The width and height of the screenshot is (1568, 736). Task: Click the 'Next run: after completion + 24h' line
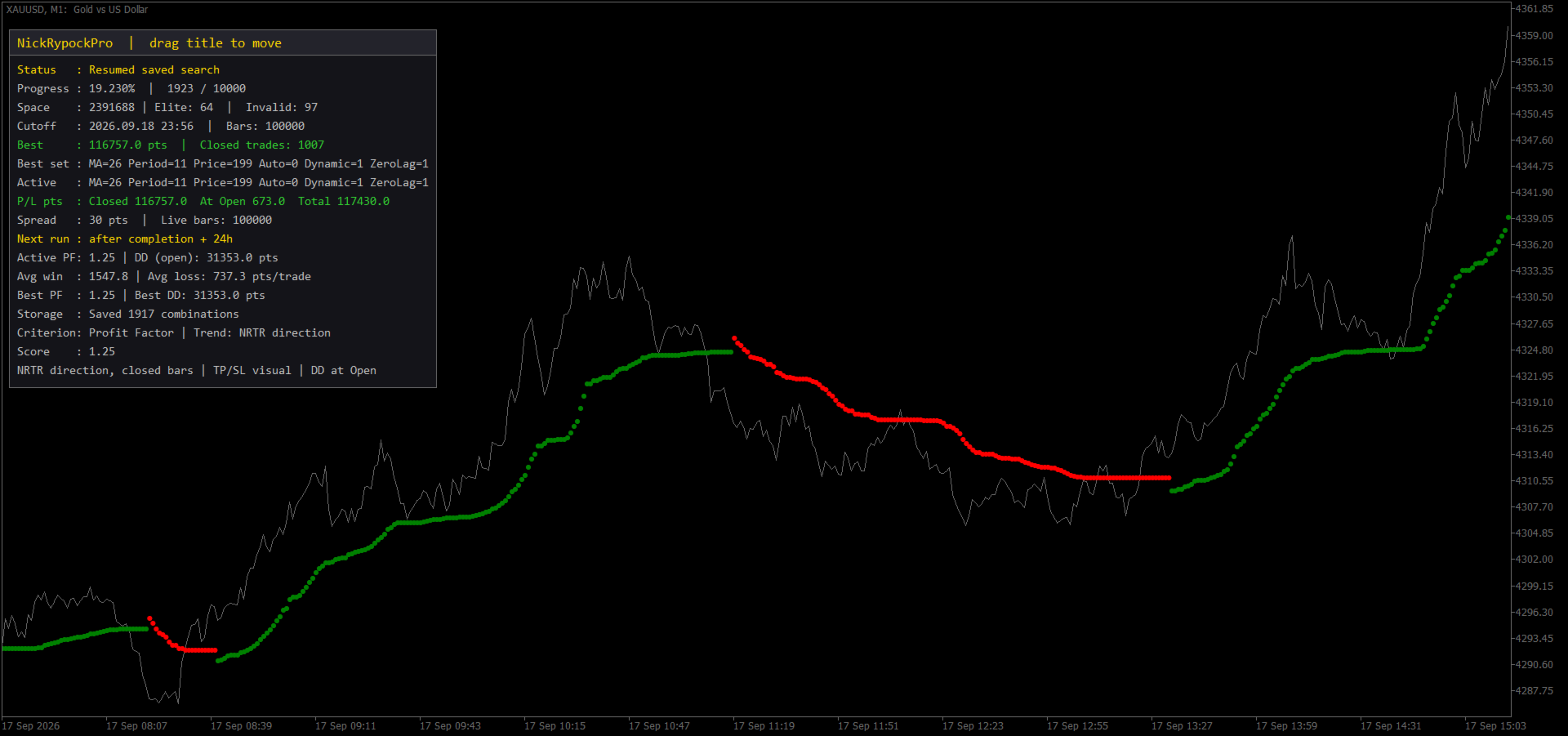coord(125,239)
